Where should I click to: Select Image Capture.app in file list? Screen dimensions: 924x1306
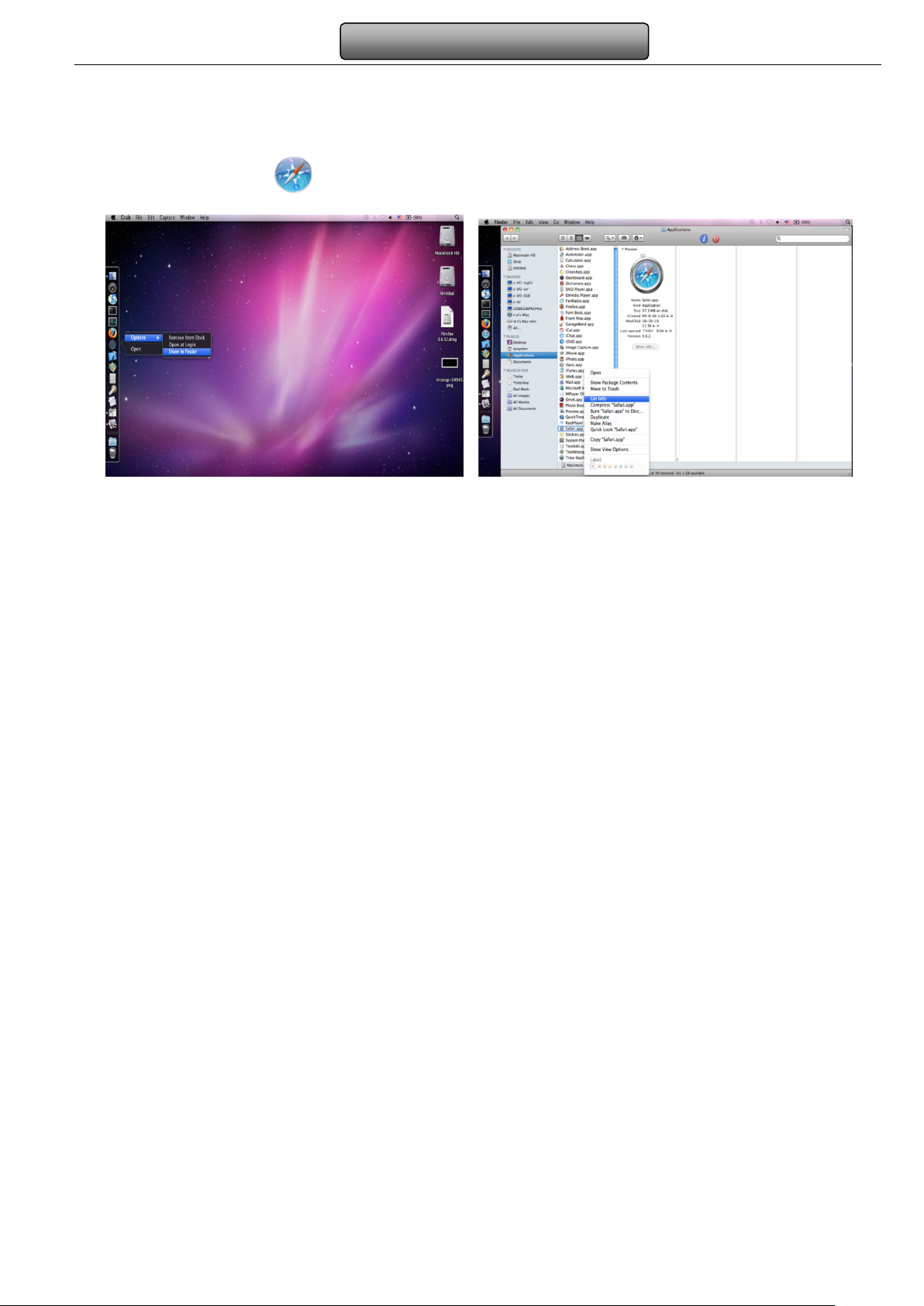(579, 347)
